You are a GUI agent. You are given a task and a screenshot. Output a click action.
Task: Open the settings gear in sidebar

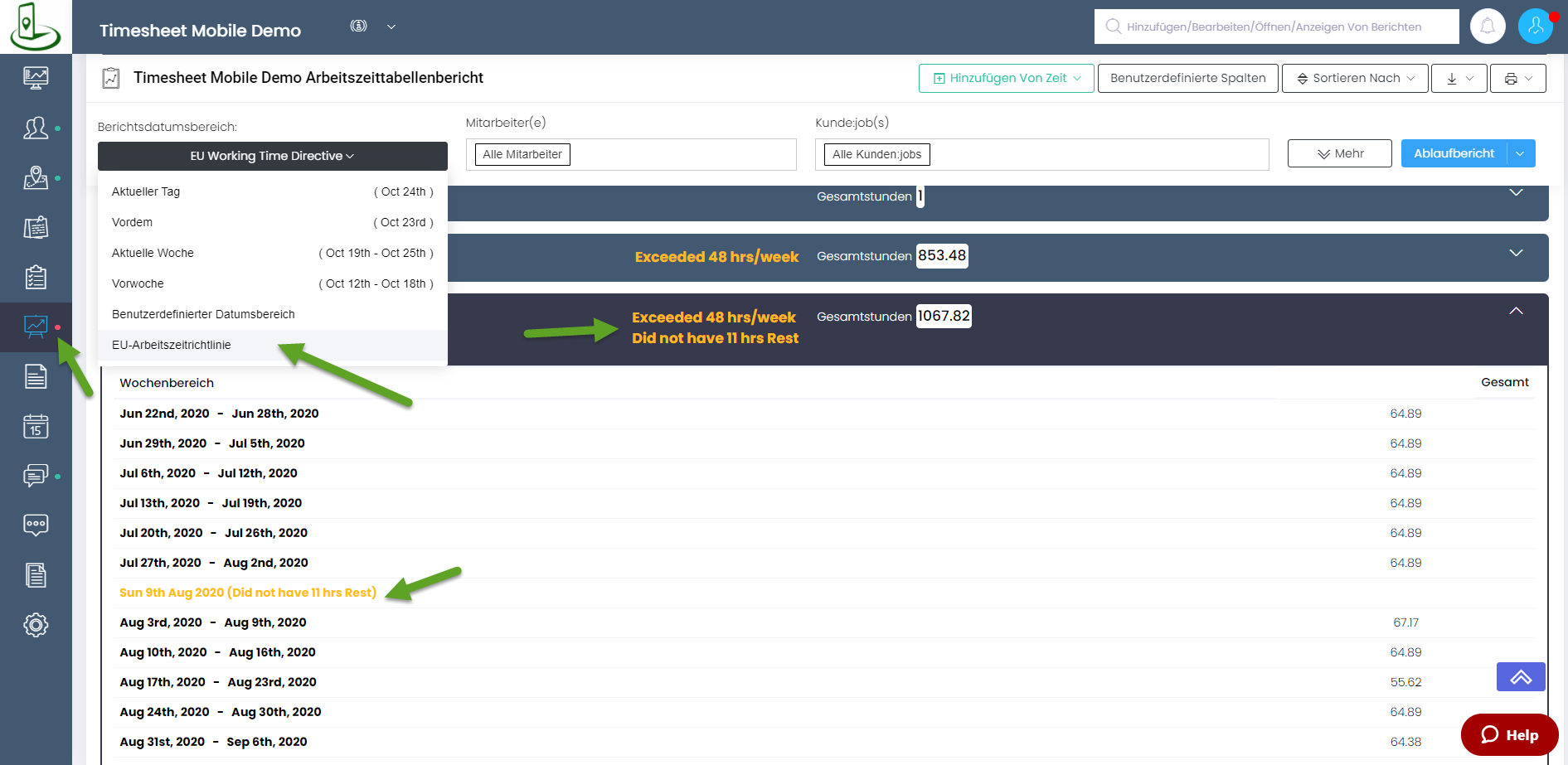(x=36, y=625)
